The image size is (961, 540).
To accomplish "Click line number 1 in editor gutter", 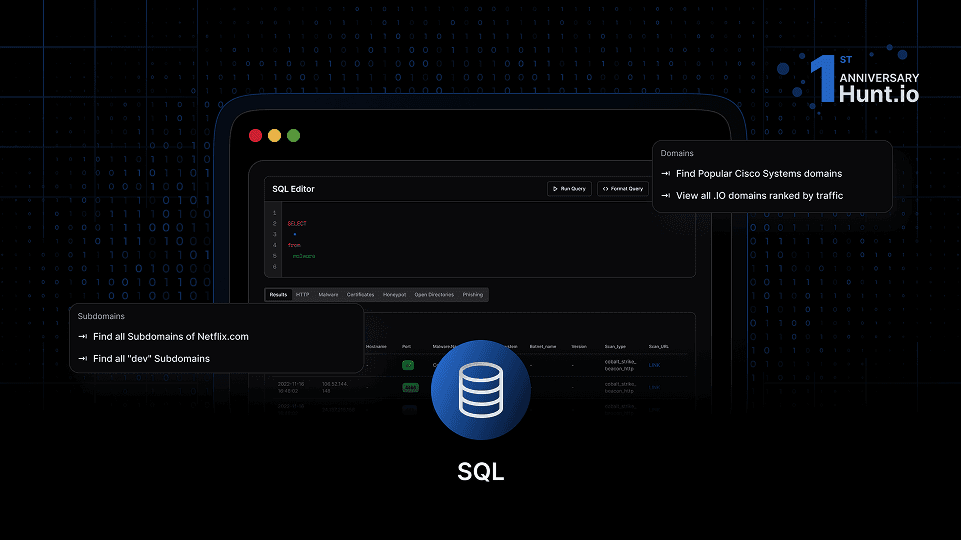I will tap(275, 213).
